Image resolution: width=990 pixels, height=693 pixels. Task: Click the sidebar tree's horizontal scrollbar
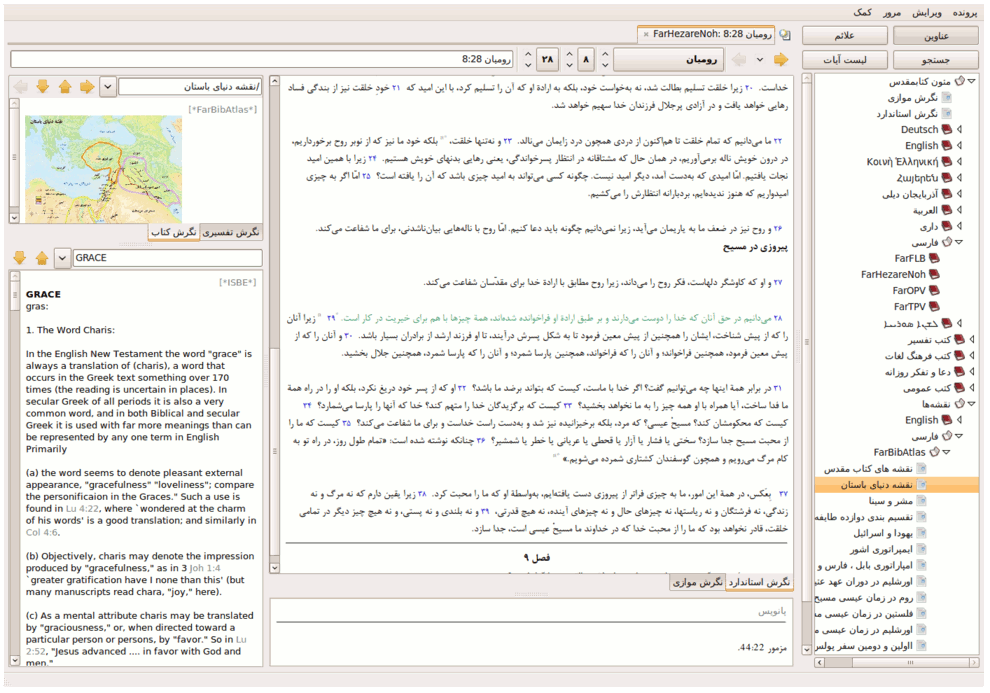pyautogui.click(x=897, y=663)
